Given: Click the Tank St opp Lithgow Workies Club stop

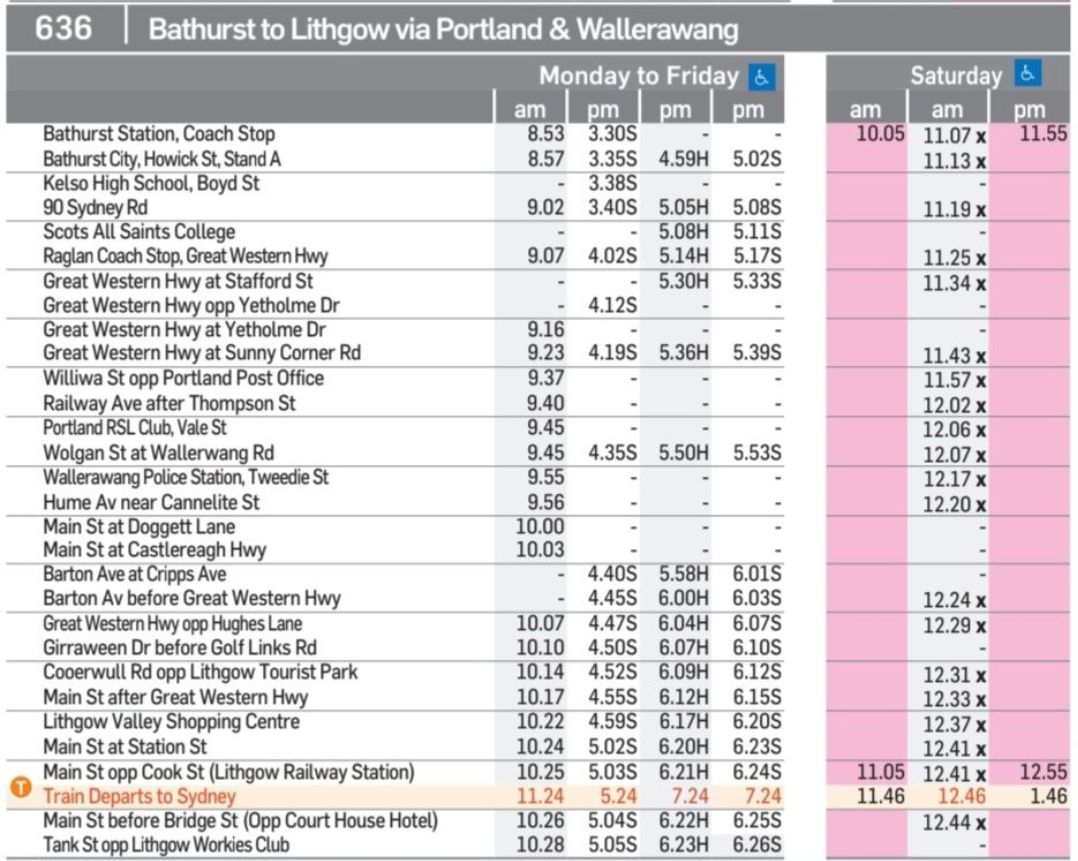Looking at the screenshot, I should pyautogui.click(x=166, y=846).
